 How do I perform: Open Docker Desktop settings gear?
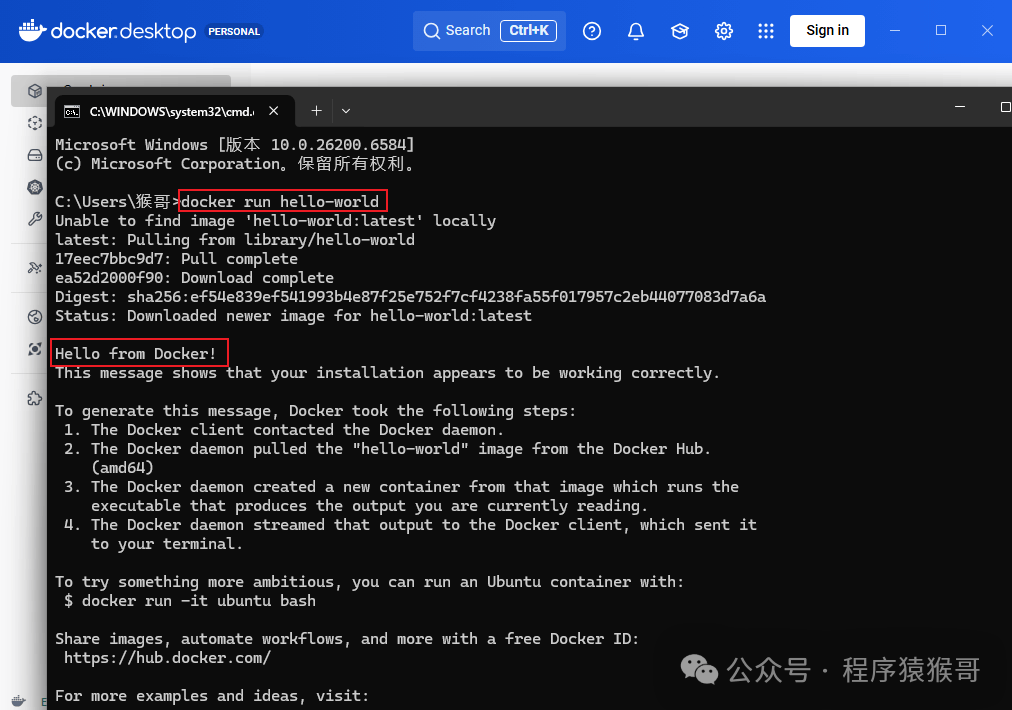[724, 31]
